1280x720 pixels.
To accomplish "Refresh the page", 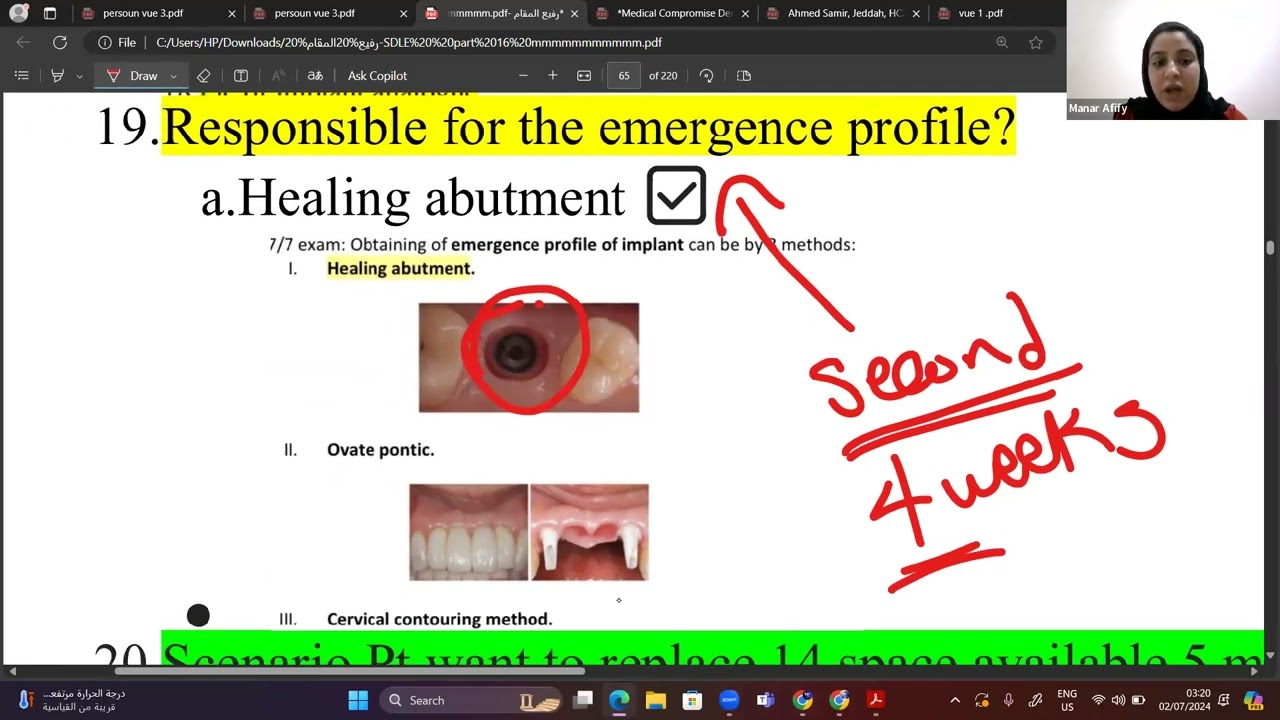I will pyautogui.click(x=60, y=42).
